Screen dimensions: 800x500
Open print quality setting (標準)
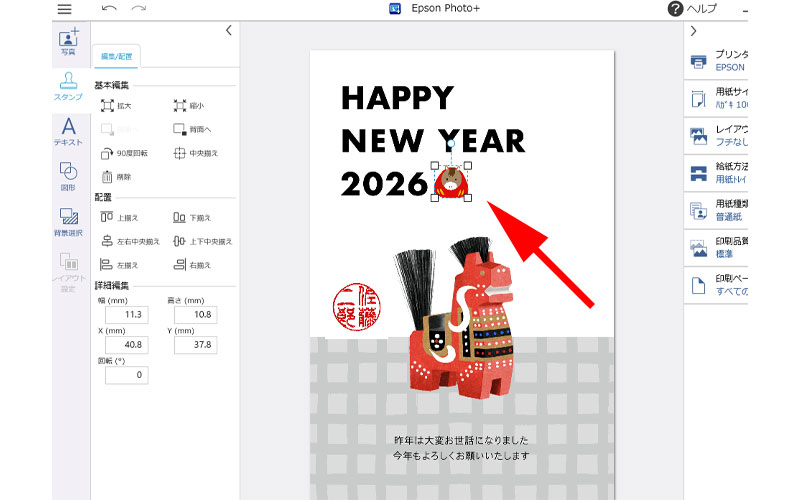(716, 247)
